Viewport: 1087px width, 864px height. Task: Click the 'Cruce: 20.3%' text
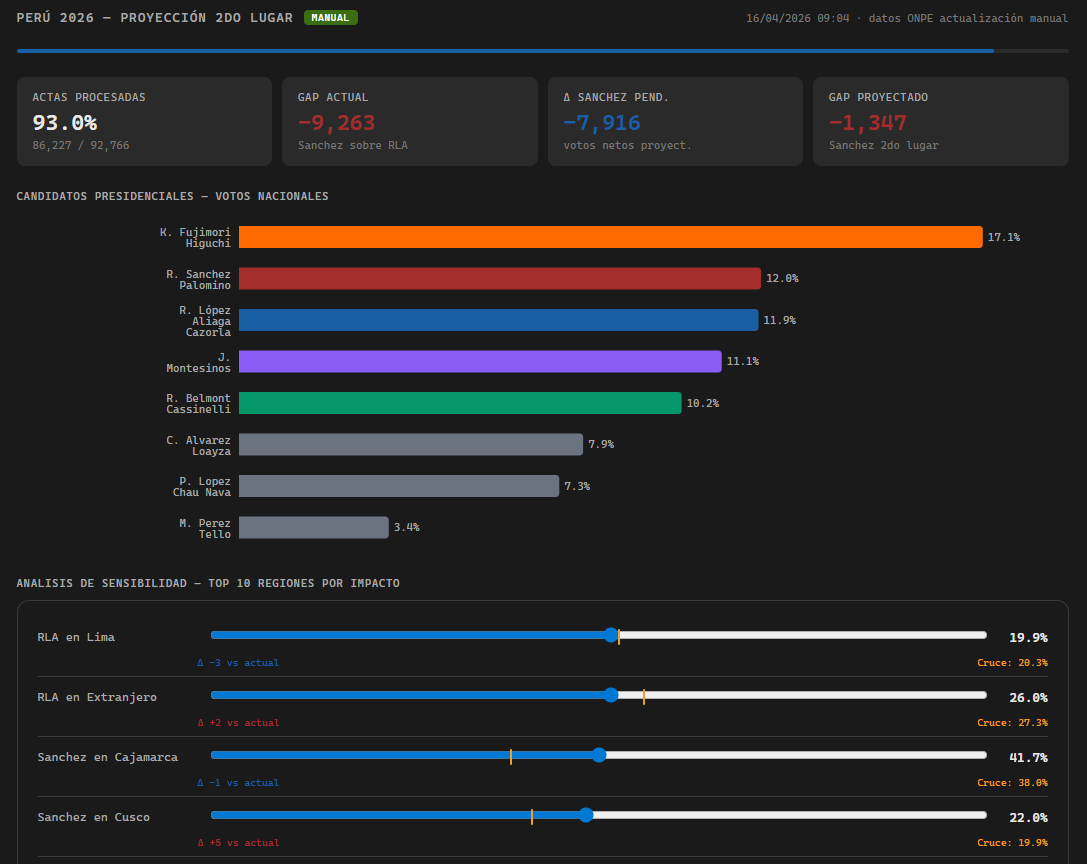tap(1012, 663)
